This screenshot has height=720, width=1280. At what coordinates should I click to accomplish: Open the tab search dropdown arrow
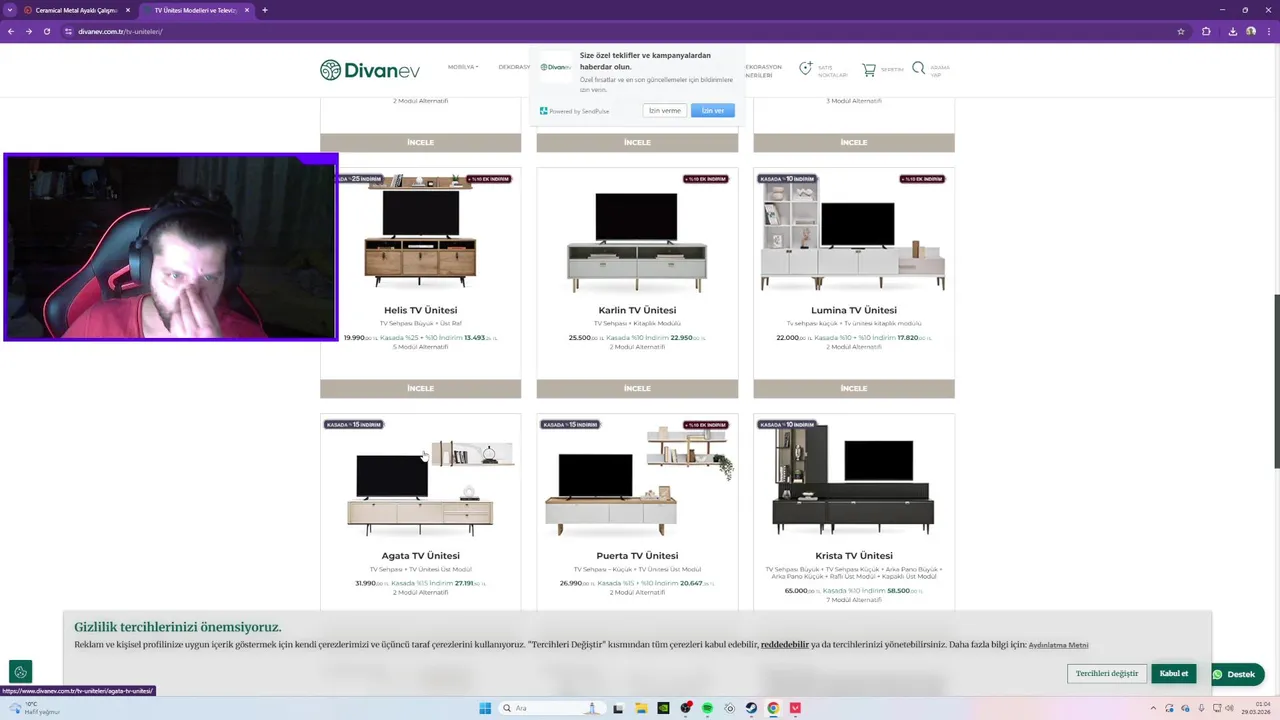click(10, 10)
